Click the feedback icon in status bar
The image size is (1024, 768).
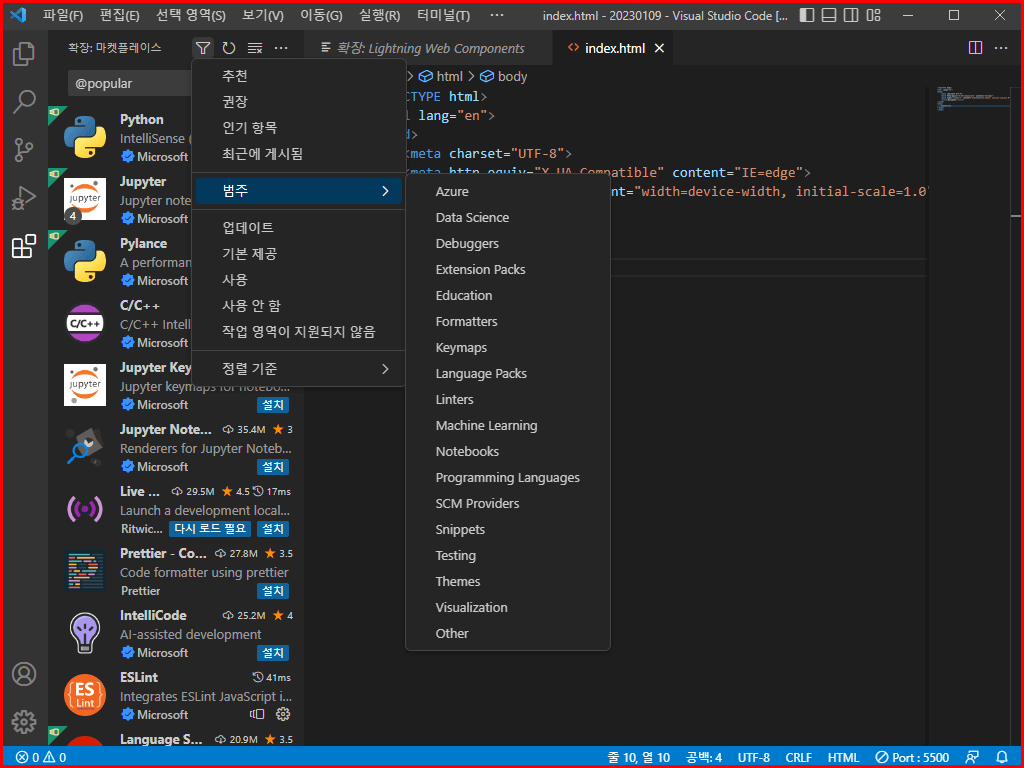972,758
